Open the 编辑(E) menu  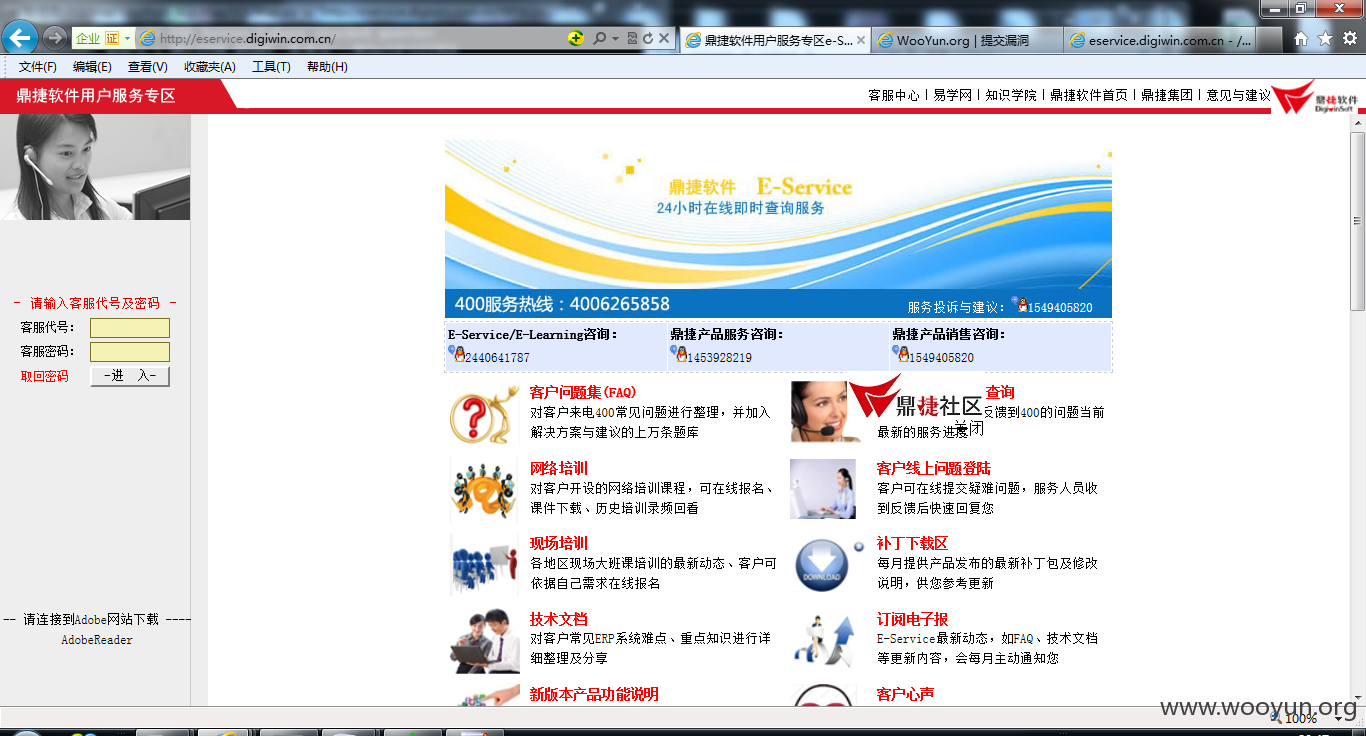pyautogui.click(x=92, y=67)
